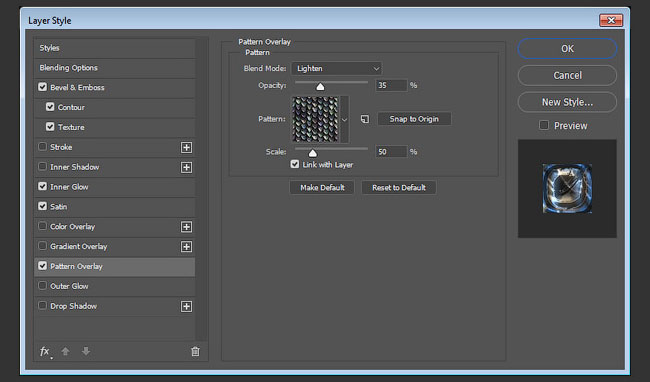The width and height of the screenshot is (650, 382).
Task: Click the Opacity slider handle
Action: [320, 86]
